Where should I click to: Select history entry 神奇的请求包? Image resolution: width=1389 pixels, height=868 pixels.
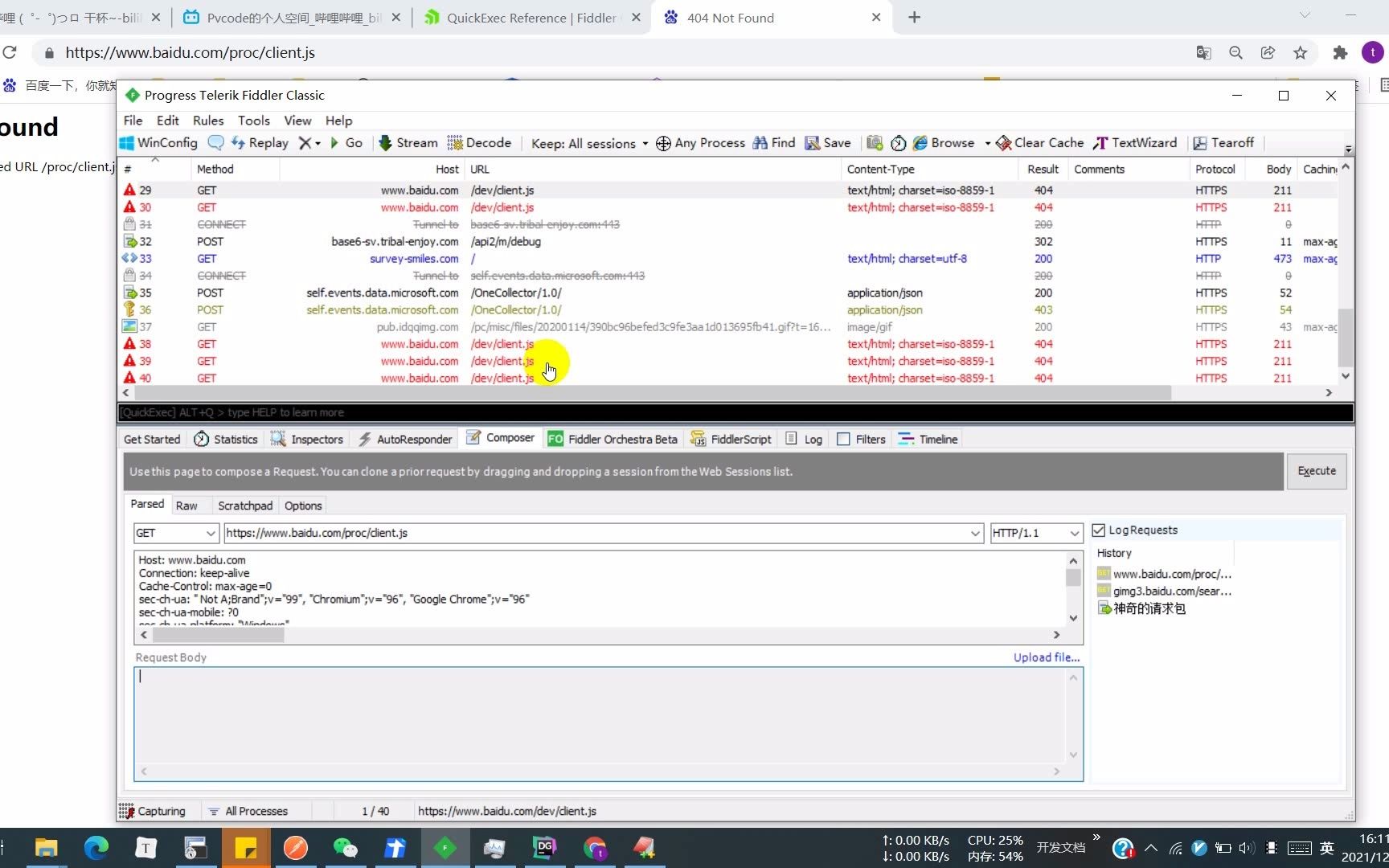[1141, 608]
